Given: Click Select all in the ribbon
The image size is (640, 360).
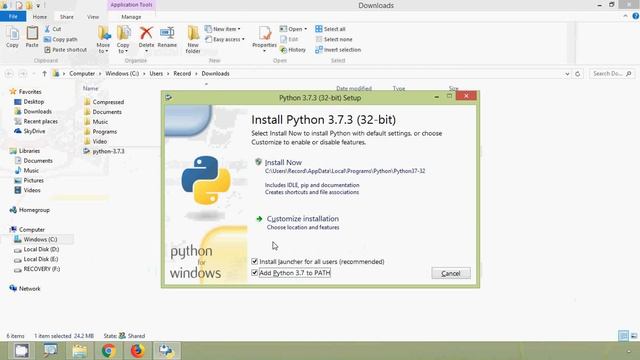Looking at the screenshot, I should point(330,29).
